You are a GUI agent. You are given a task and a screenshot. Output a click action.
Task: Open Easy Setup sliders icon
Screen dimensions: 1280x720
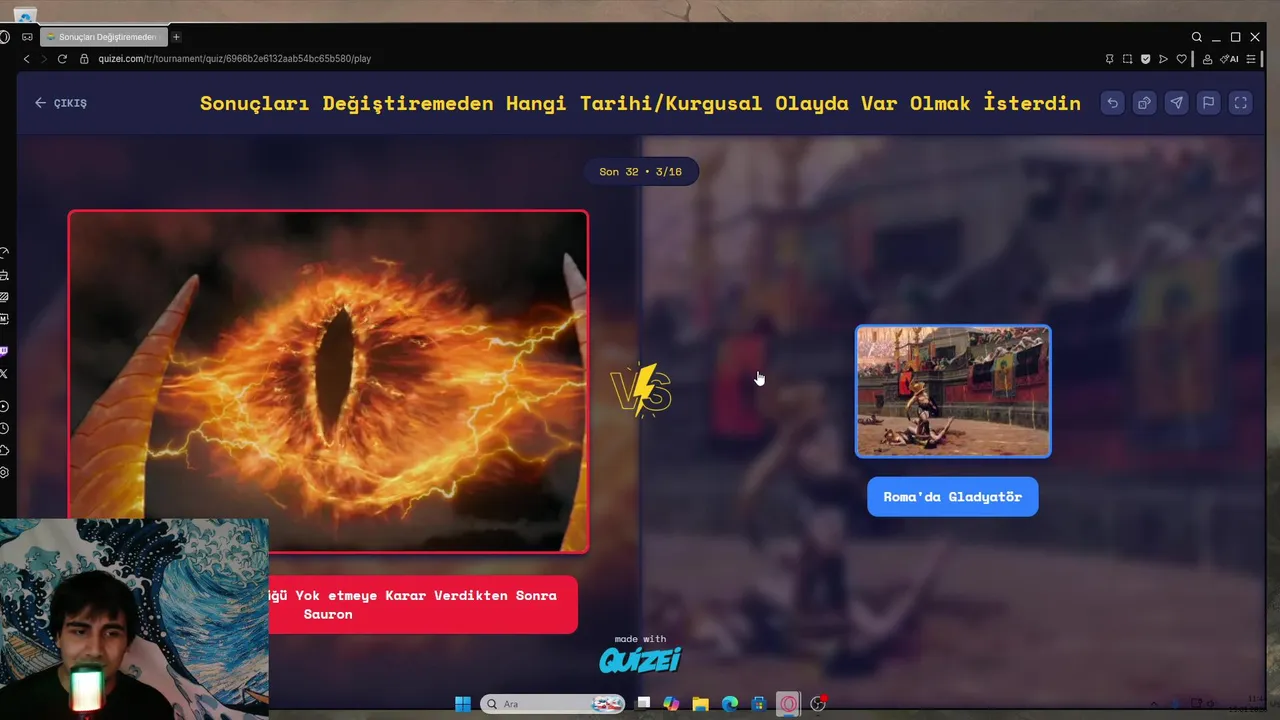click(1251, 59)
